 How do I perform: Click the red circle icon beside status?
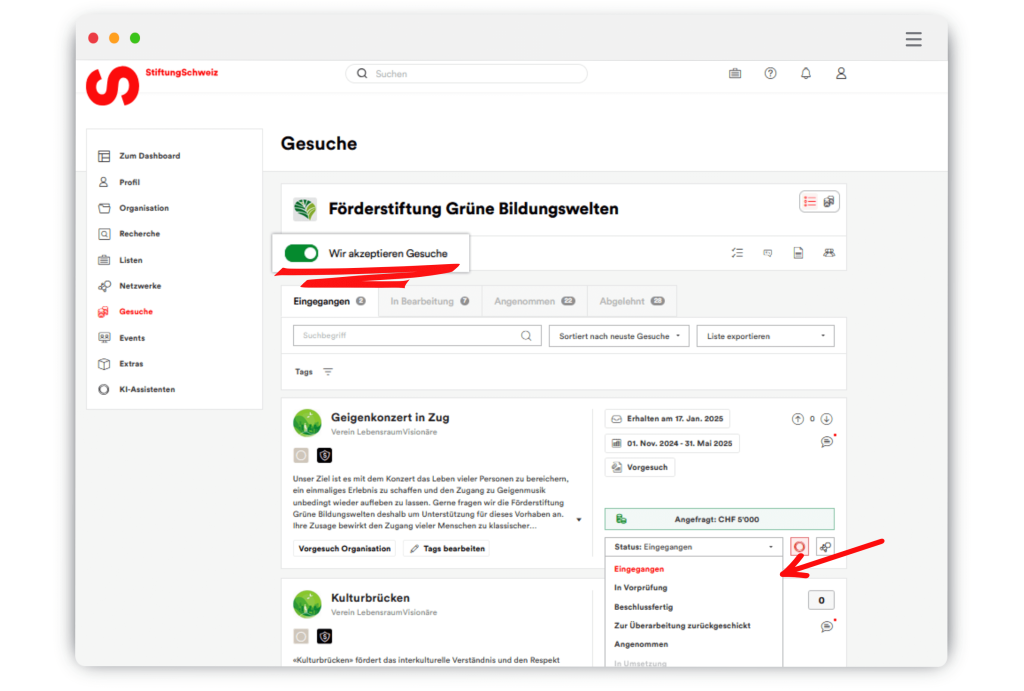pos(799,547)
